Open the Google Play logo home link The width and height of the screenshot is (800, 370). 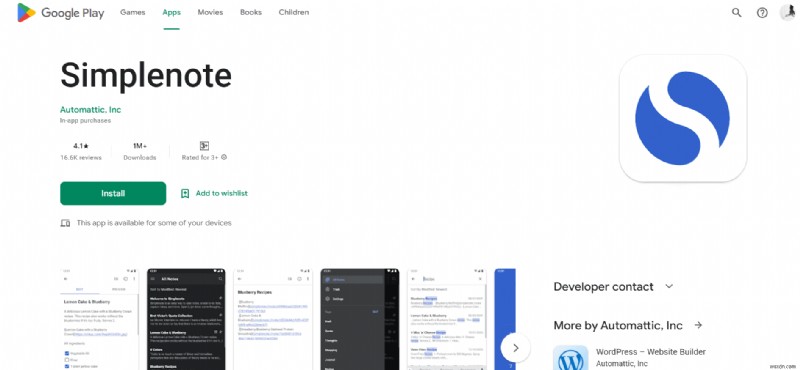tap(60, 13)
